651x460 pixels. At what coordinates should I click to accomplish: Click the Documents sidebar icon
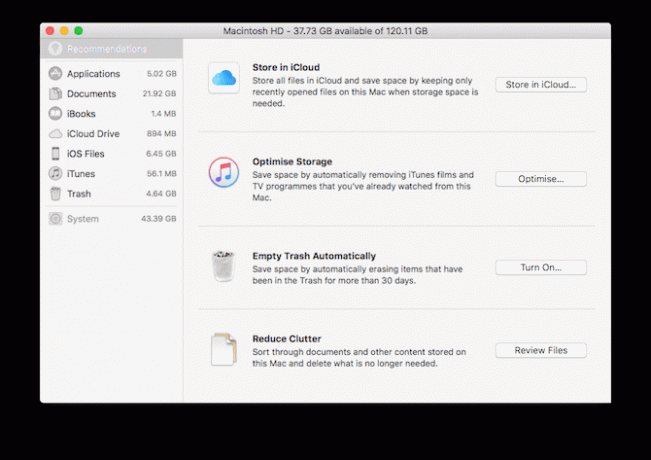55,93
